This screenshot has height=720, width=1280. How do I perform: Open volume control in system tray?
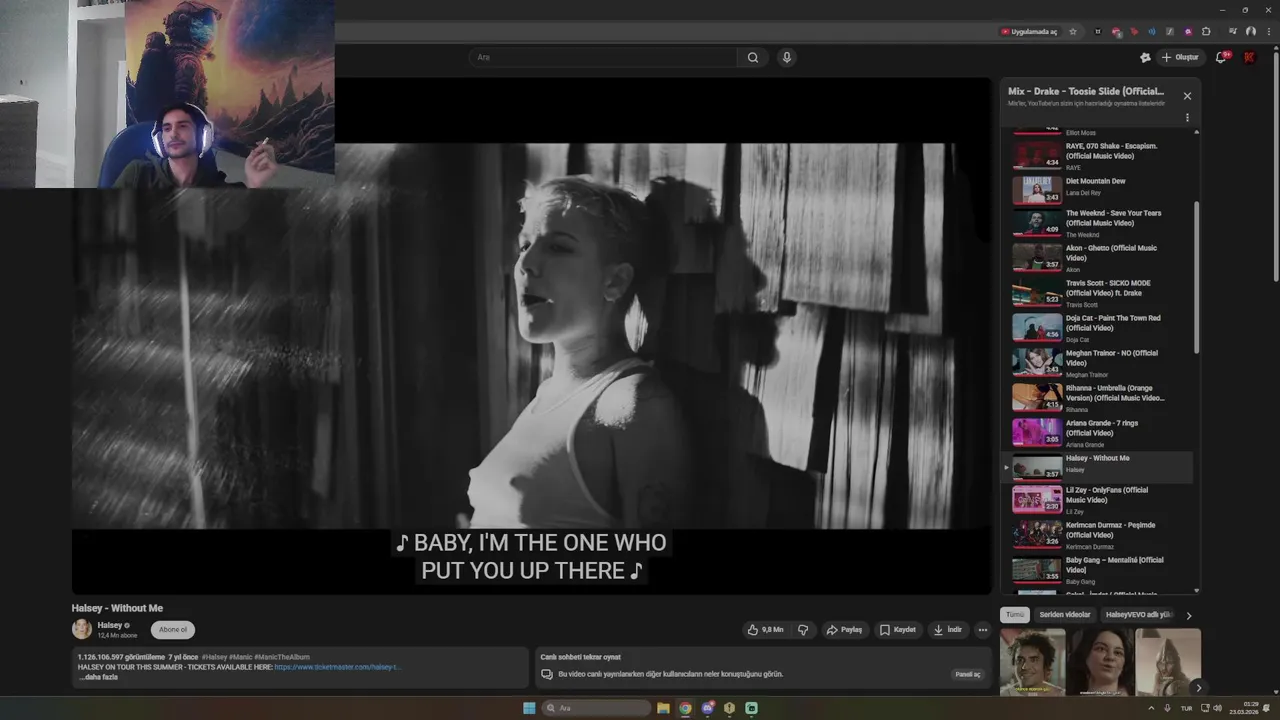coord(1217,708)
